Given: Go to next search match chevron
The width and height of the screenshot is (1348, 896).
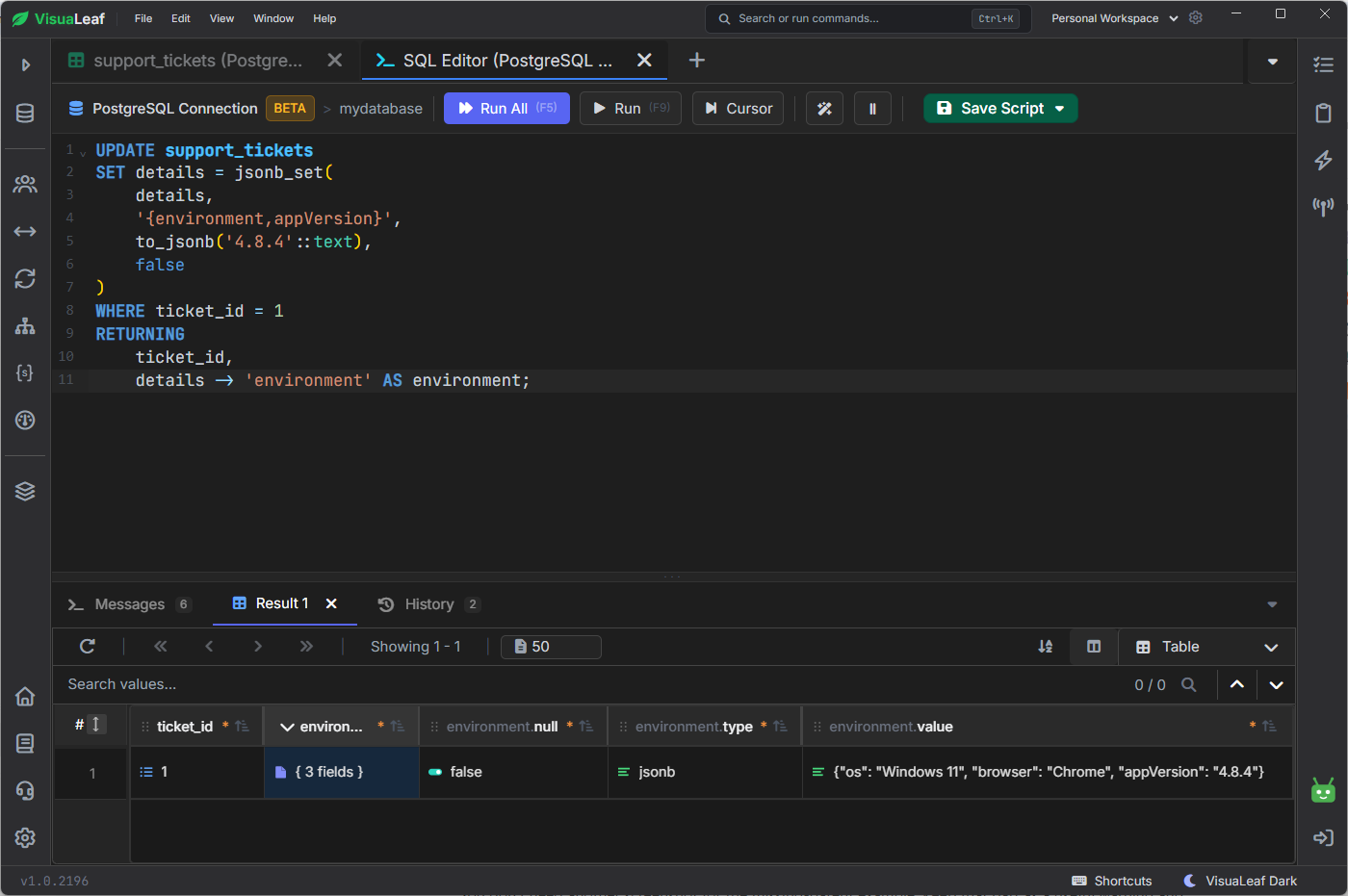Looking at the screenshot, I should tap(1276, 684).
